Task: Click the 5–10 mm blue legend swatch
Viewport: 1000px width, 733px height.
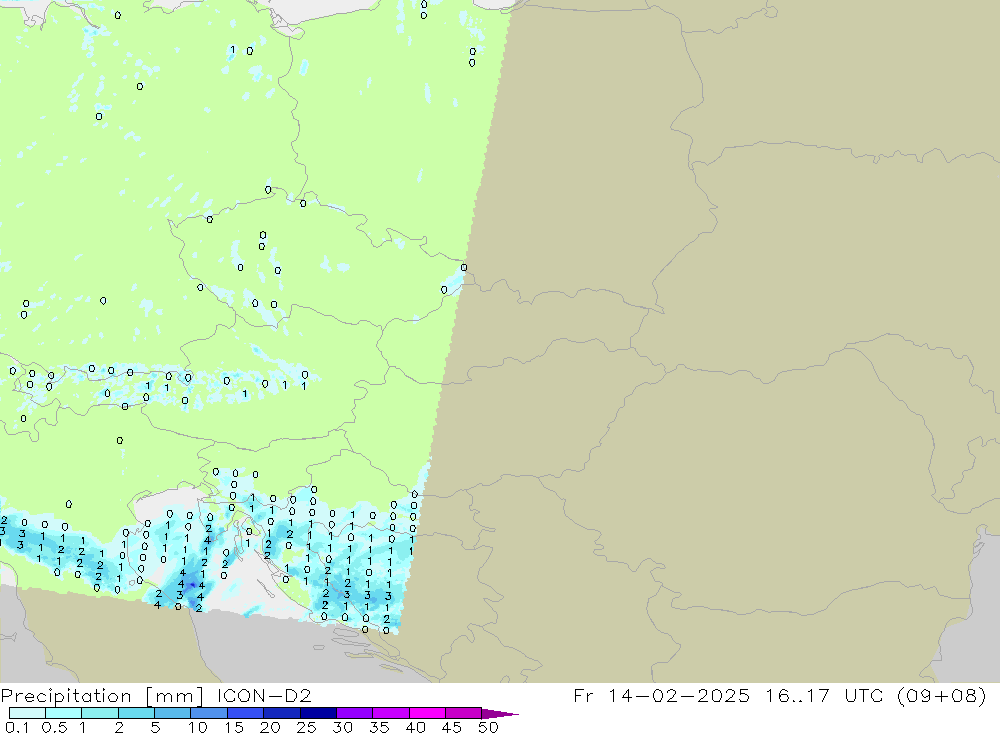Action: [173, 713]
